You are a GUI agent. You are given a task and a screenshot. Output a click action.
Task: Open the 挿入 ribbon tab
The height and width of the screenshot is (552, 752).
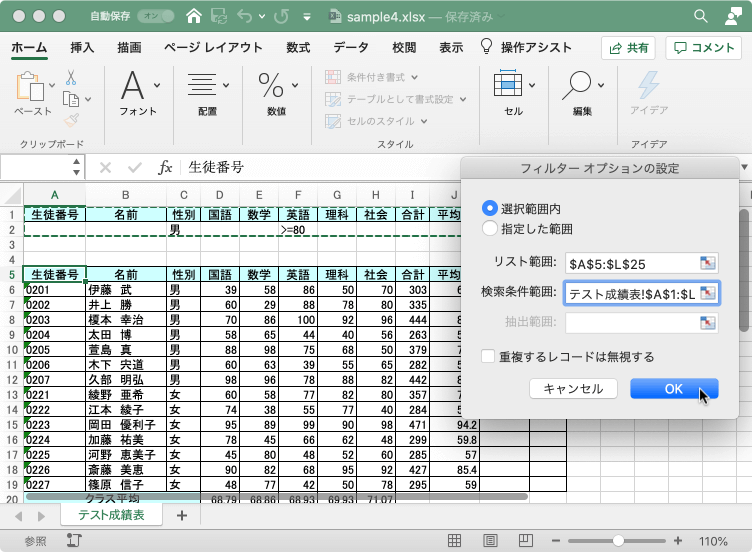click(82, 47)
